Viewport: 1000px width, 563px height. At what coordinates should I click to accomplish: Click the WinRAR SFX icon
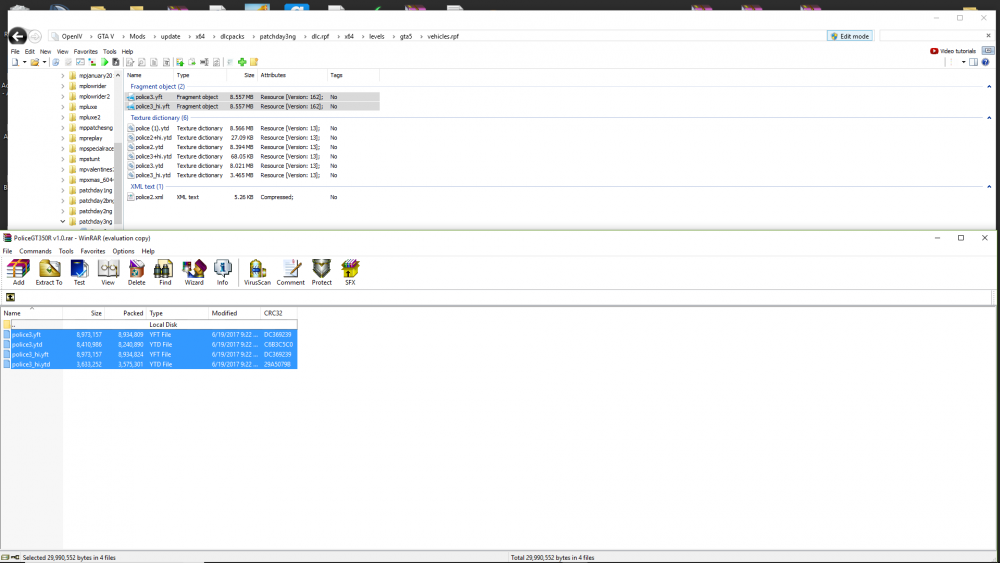coord(350,272)
